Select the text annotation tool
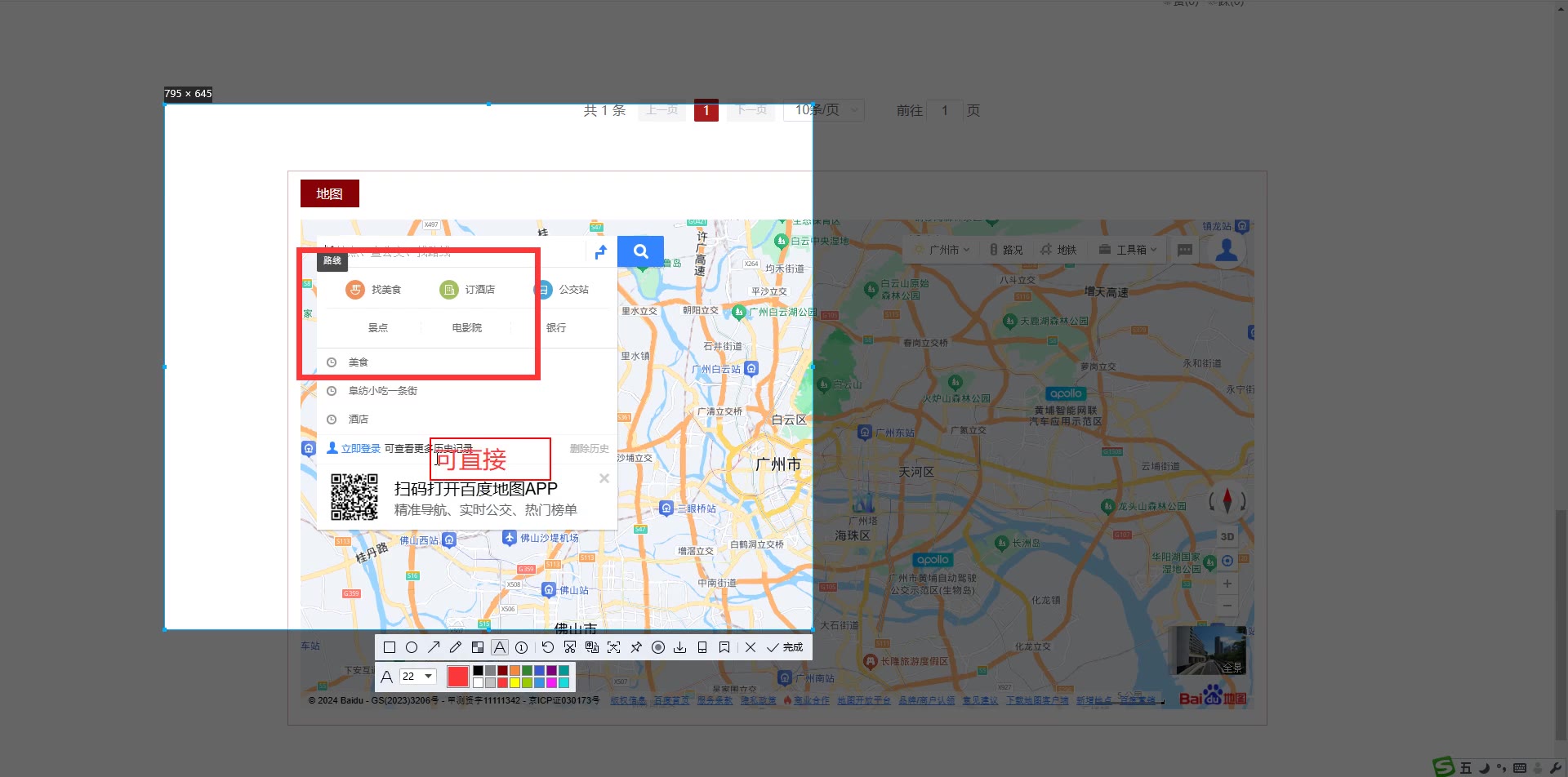Screen dimensions: 1568x777 click(500, 647)
